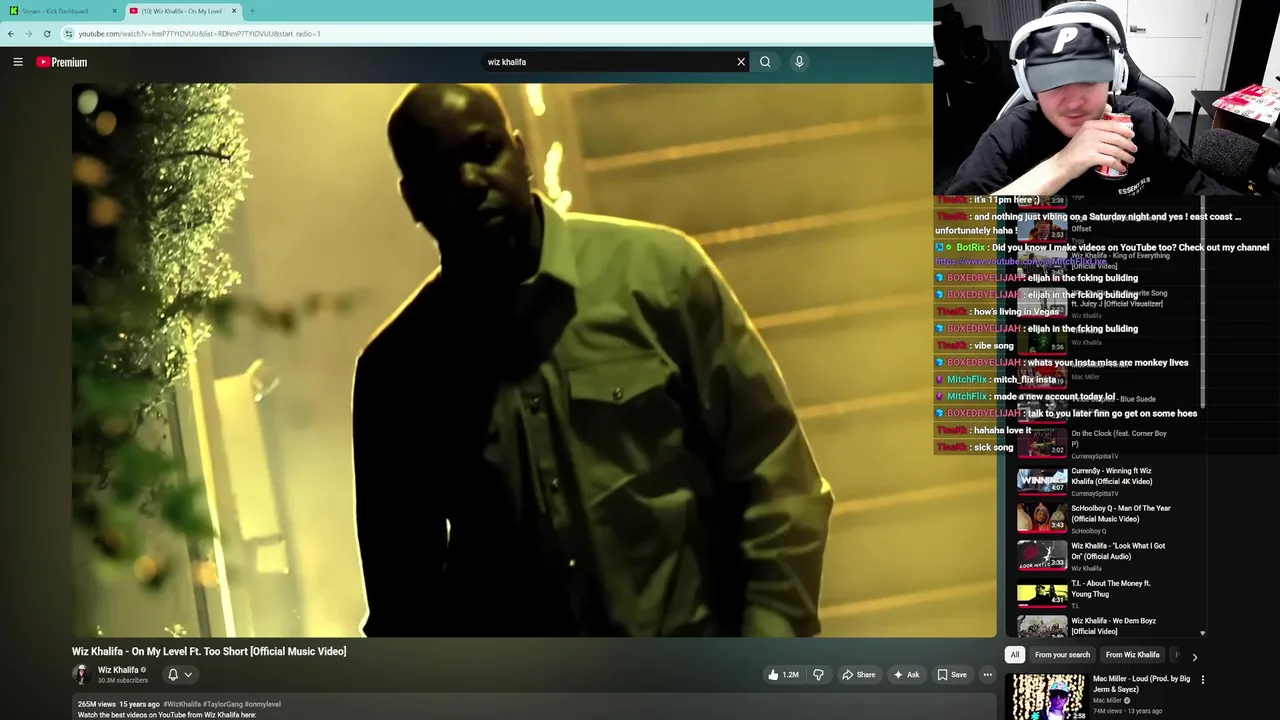Play Curren$y Winning playlist thumbnail
This screenshot has height=720, width=1280.
point(1042,480)
